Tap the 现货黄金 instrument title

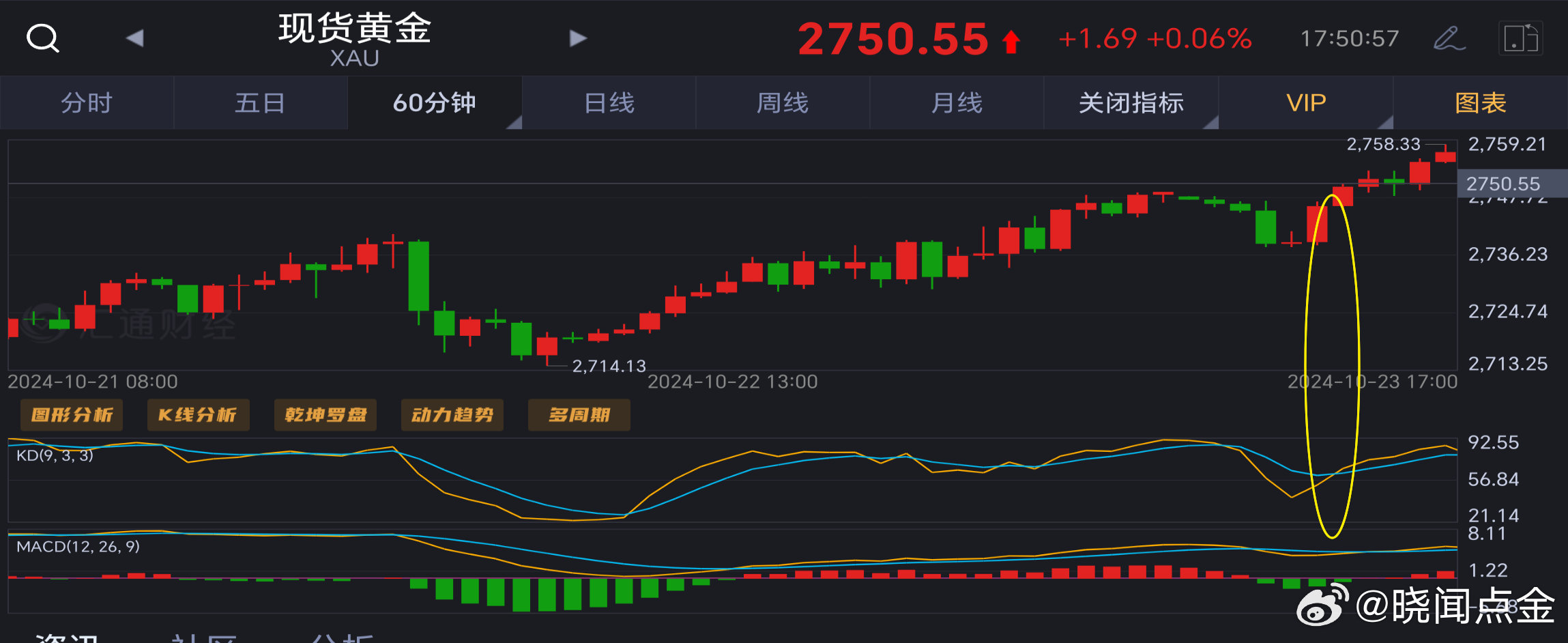click(355, 29)
